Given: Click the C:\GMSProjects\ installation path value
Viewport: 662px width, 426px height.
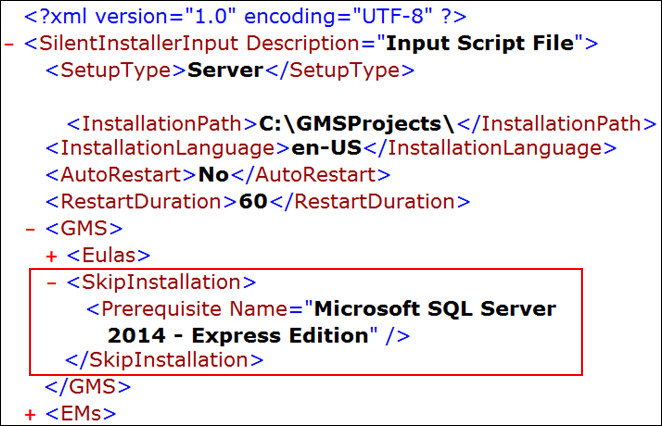Looking at the screenshot, I should [x=357, y=124].
